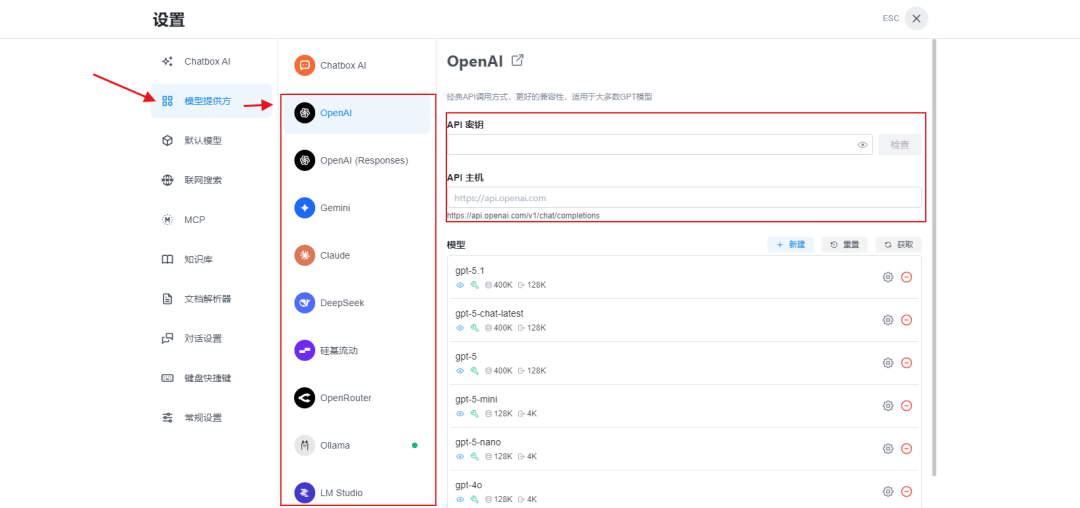Click the 重置 models button
This screenshot has width=1080, height=508.
pos(844,244)
